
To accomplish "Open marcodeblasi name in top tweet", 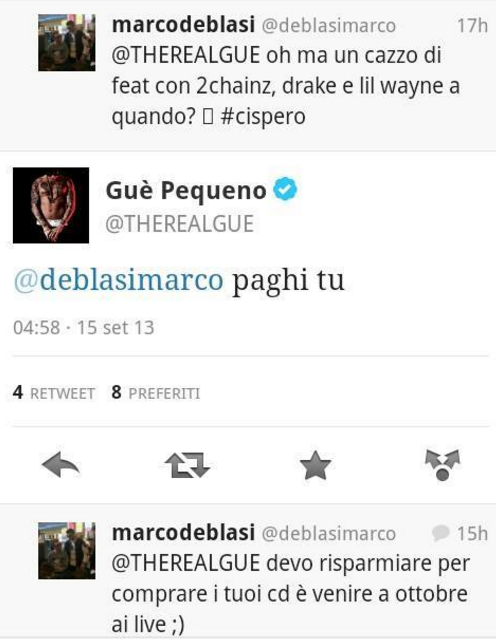I will pyautogui.click(x=183, y=25).
